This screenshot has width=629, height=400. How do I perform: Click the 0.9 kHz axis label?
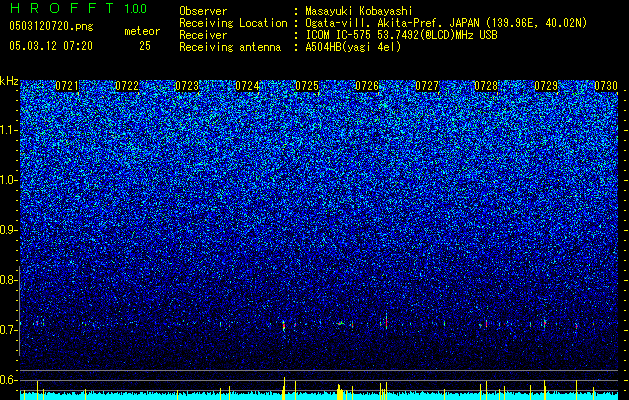click(8, 230)
